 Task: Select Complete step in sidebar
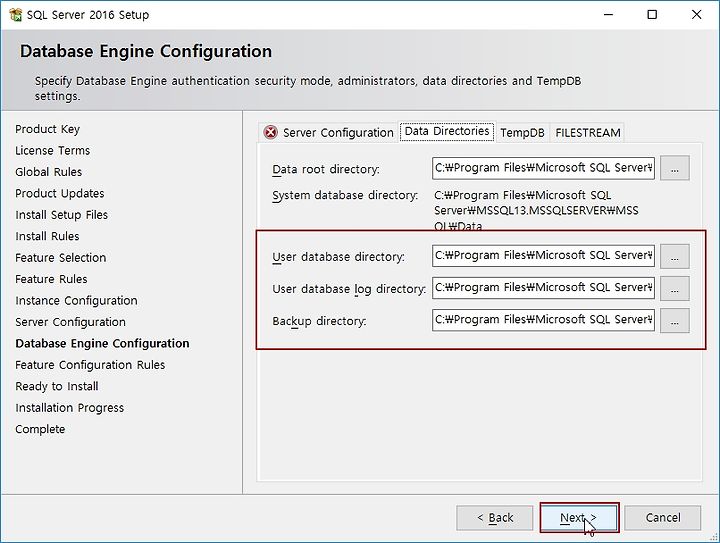click(40, 429)
